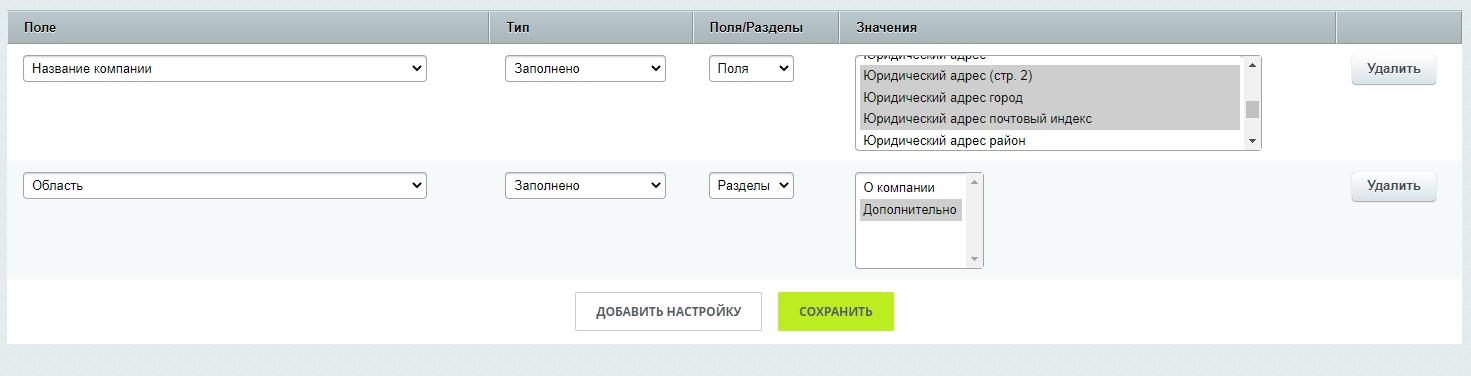Expand first row 'Заполнено' type dropdown
Screen dimensions: 1471x376
[585, 69]
